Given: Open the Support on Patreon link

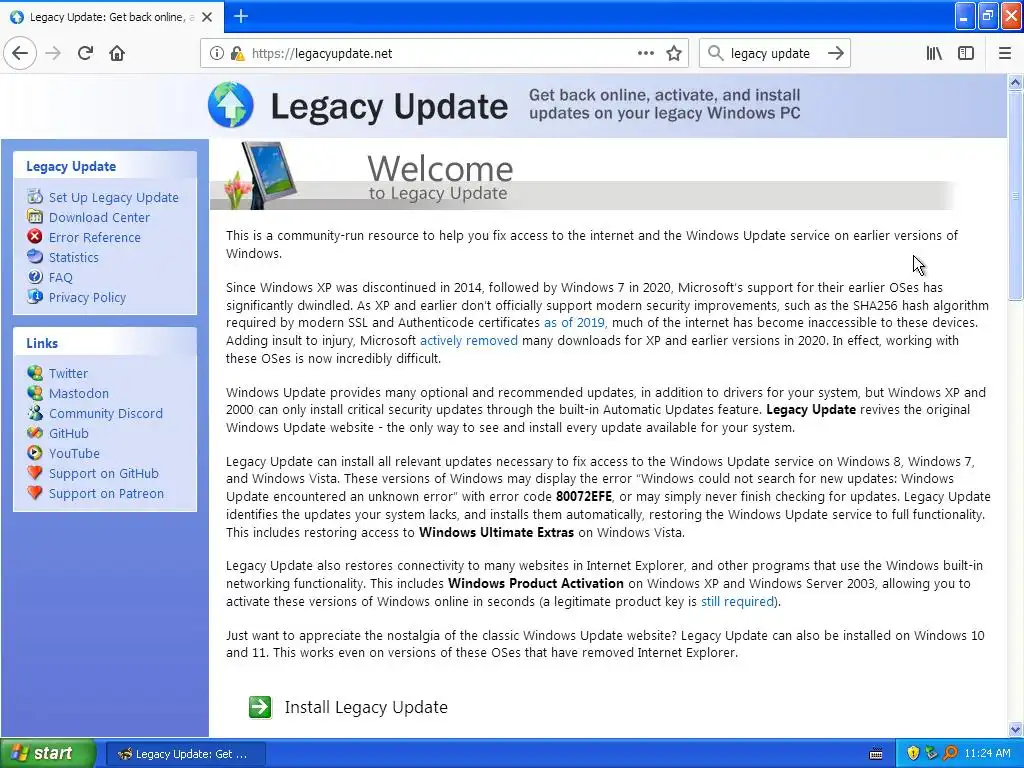Looking at the screenshot, I should (106, 494).
